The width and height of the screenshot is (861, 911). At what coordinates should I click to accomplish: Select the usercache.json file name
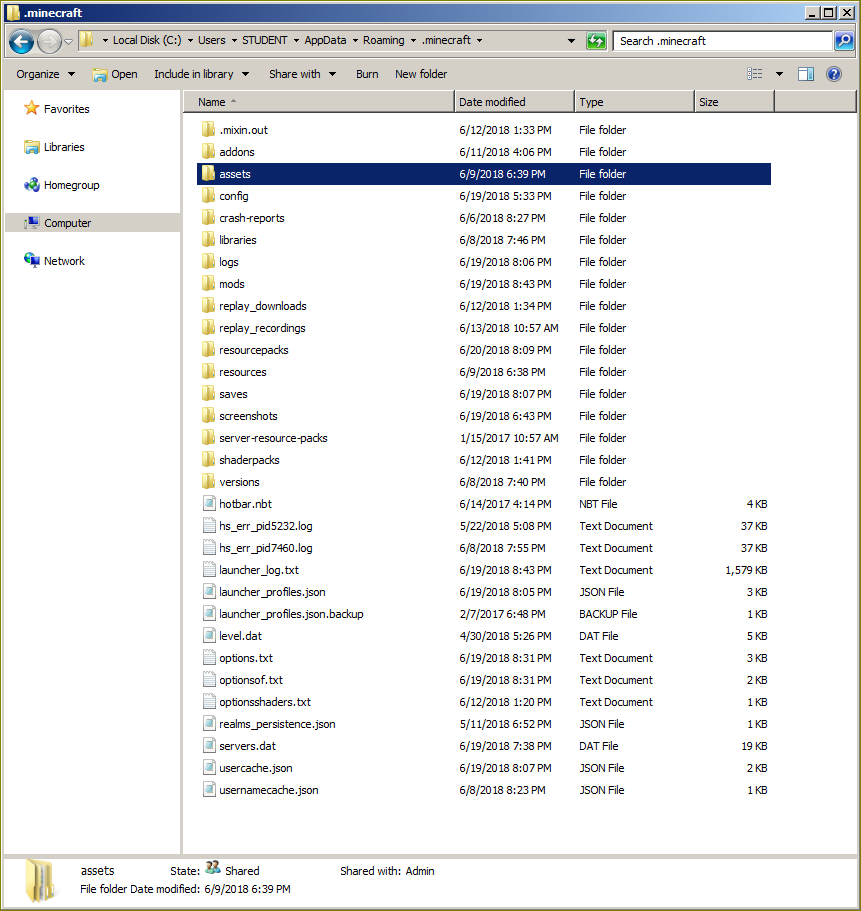256,768
